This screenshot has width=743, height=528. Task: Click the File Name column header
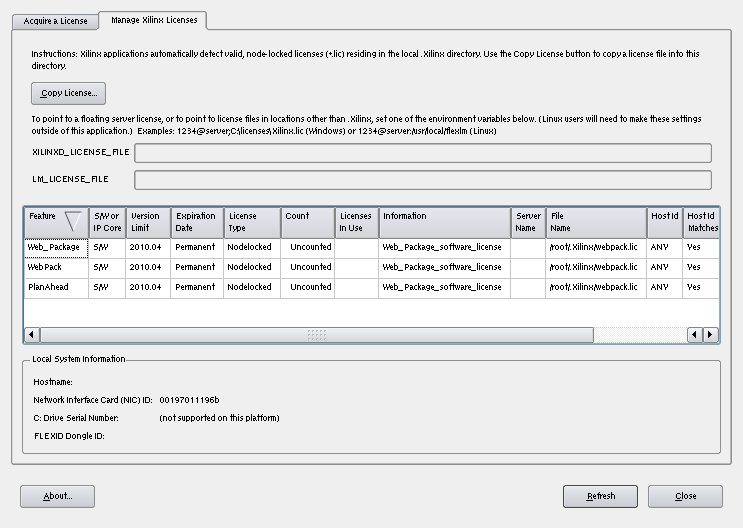pos(597,222)
